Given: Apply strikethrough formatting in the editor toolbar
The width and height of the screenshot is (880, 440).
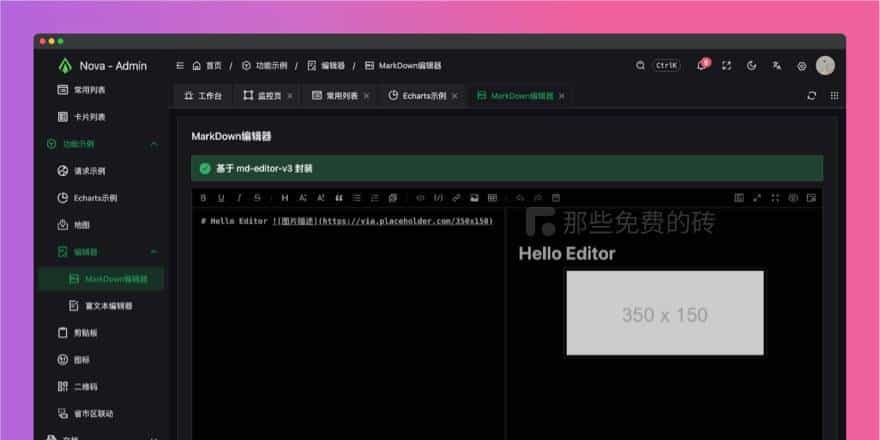Looking at the screenshot, I should click(257, 198).
